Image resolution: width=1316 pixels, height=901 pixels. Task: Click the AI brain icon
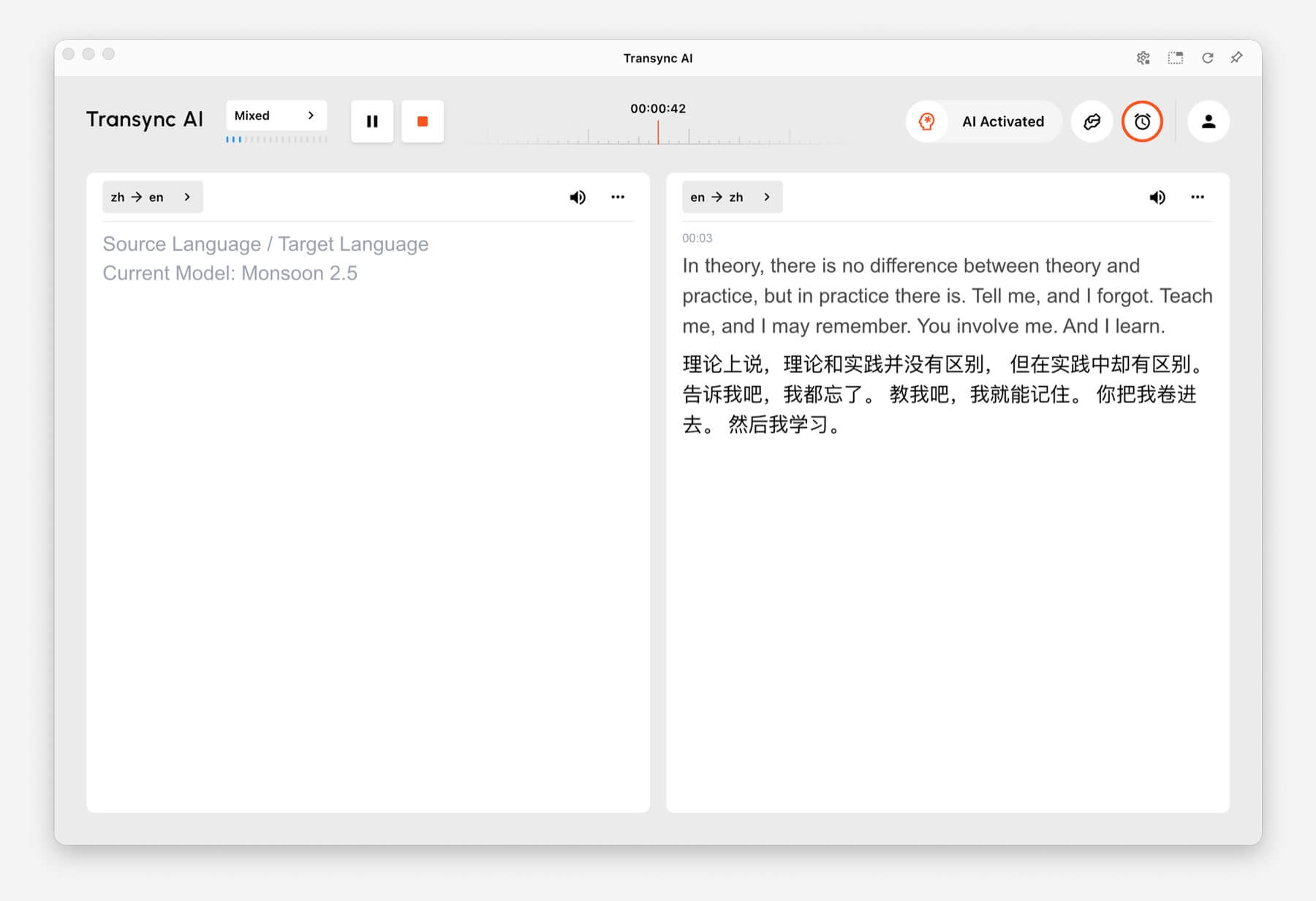(x=927, y=121)
